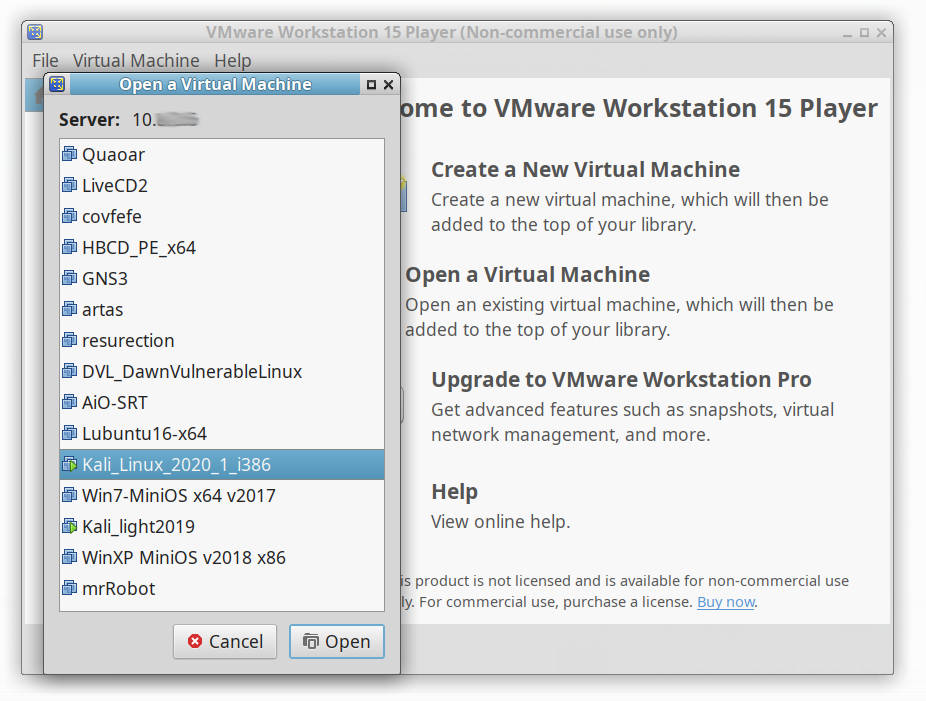Image resolution: width=926 pixels, height=701 pixels.
Task: Click the Help heading on welcome page
Action: pos(454,491)
